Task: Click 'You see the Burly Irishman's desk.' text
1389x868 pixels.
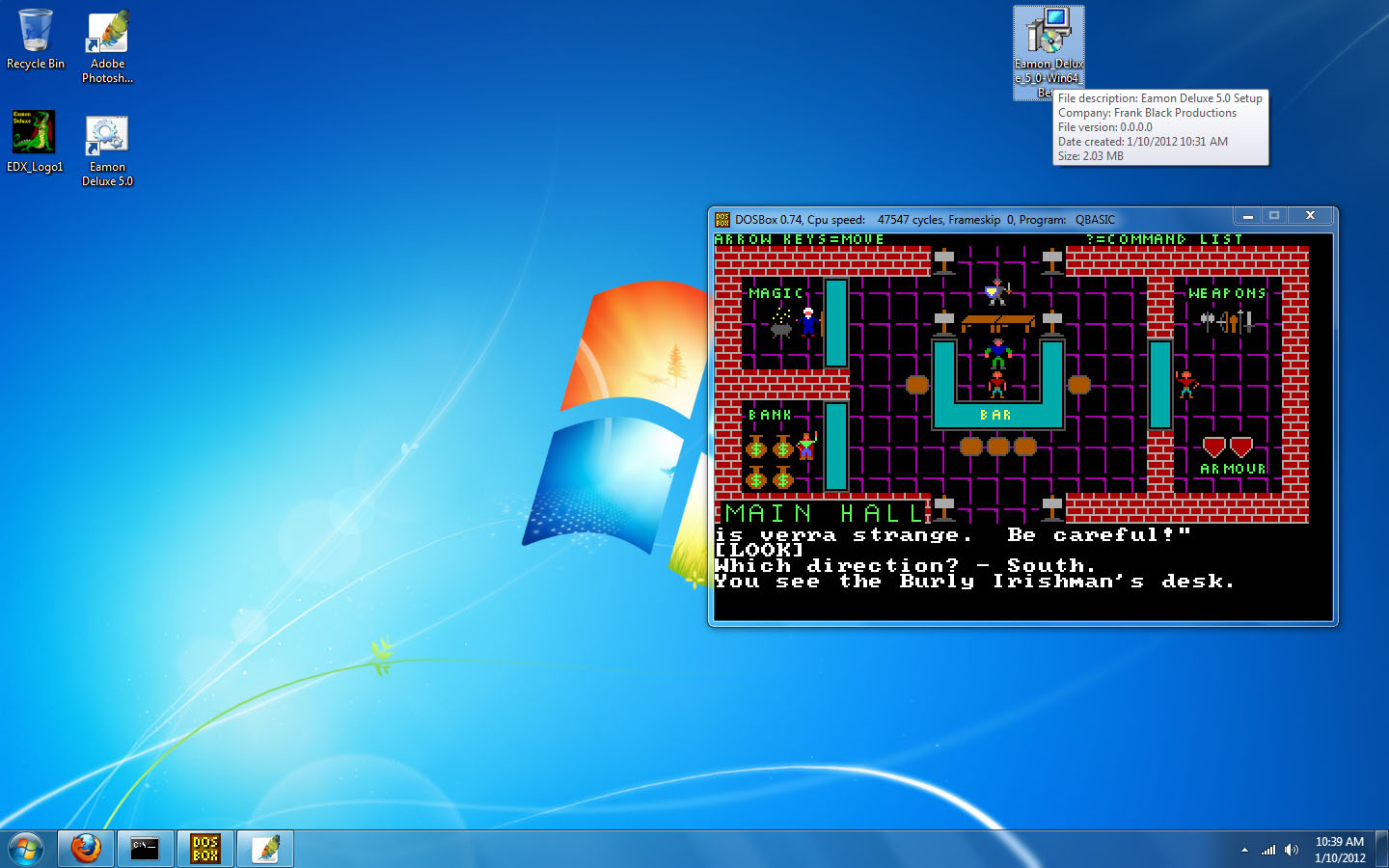Action: click(x=974, y=581)
